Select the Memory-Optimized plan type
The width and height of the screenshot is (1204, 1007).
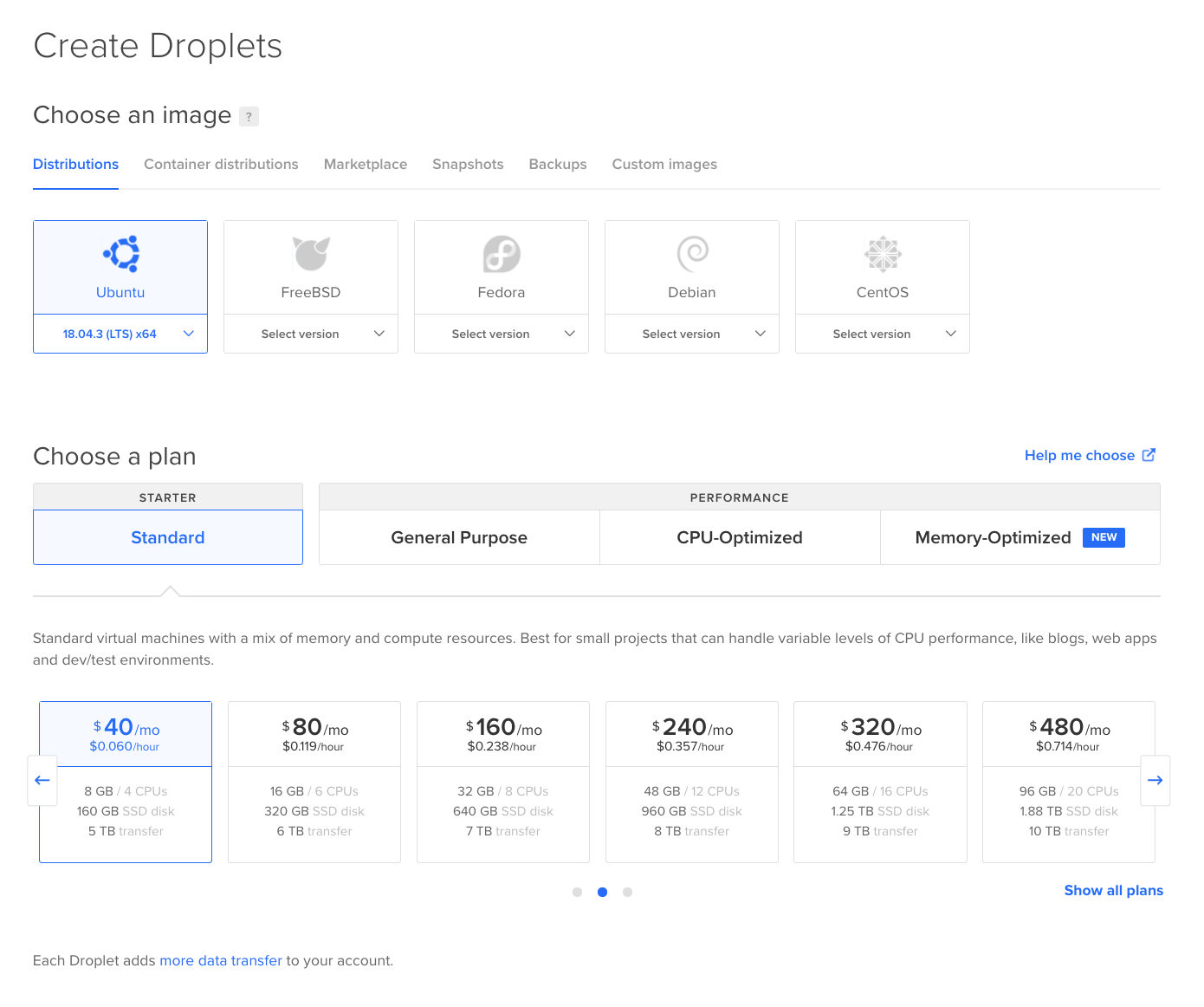click(1020, 537)
